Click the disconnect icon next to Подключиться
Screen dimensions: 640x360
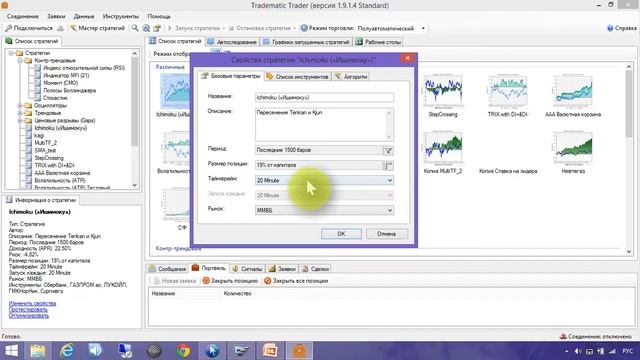(x=60, y=28)
